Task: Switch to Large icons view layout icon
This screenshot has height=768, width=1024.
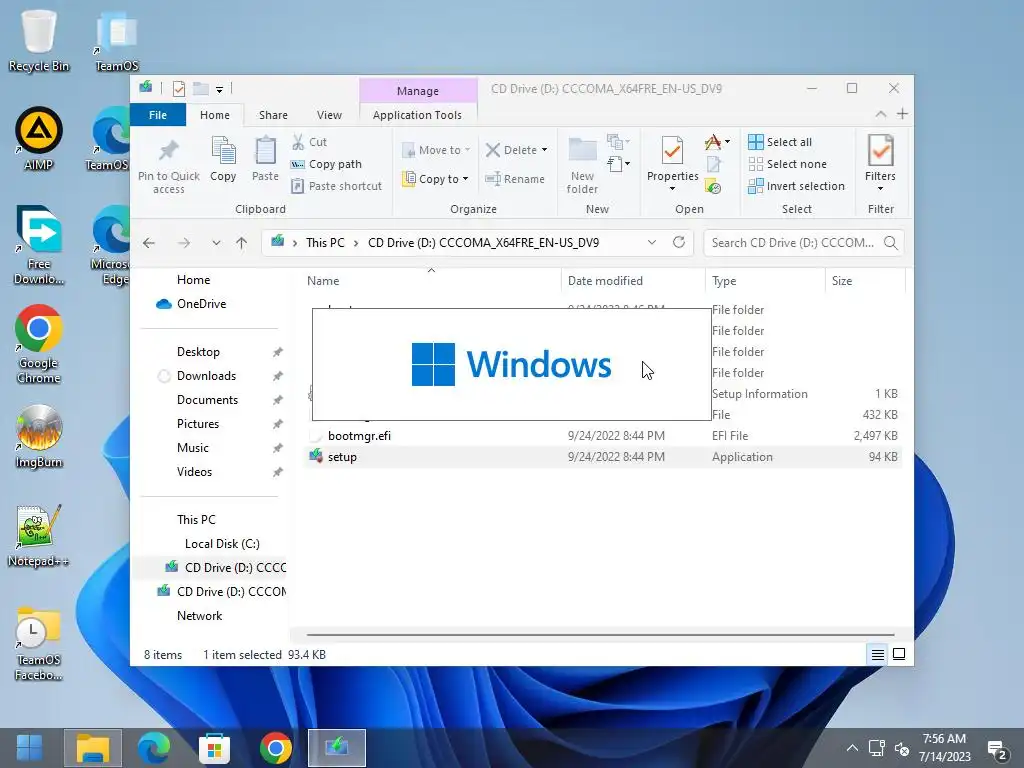Action: pos(899,654)
